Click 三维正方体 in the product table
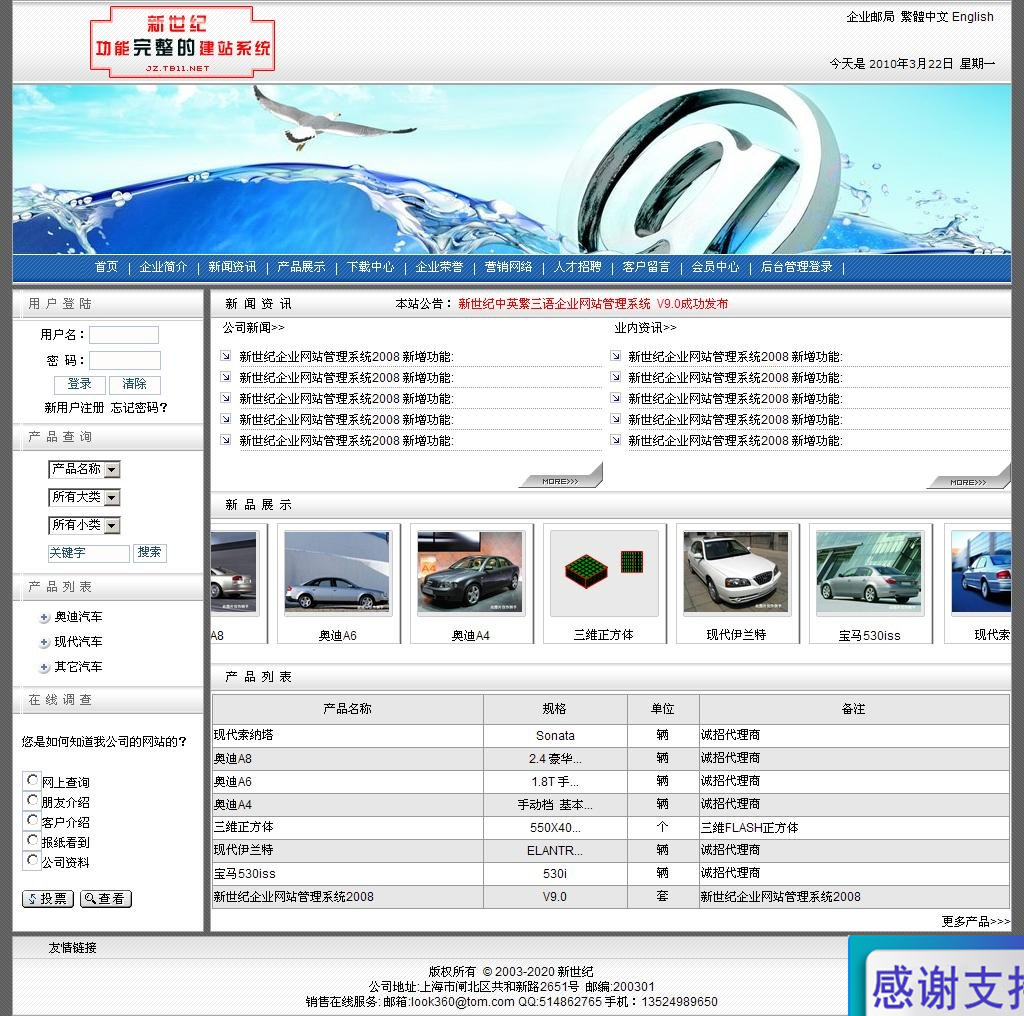Screen dimensions: 1024x1016 (x=244, y=827)
